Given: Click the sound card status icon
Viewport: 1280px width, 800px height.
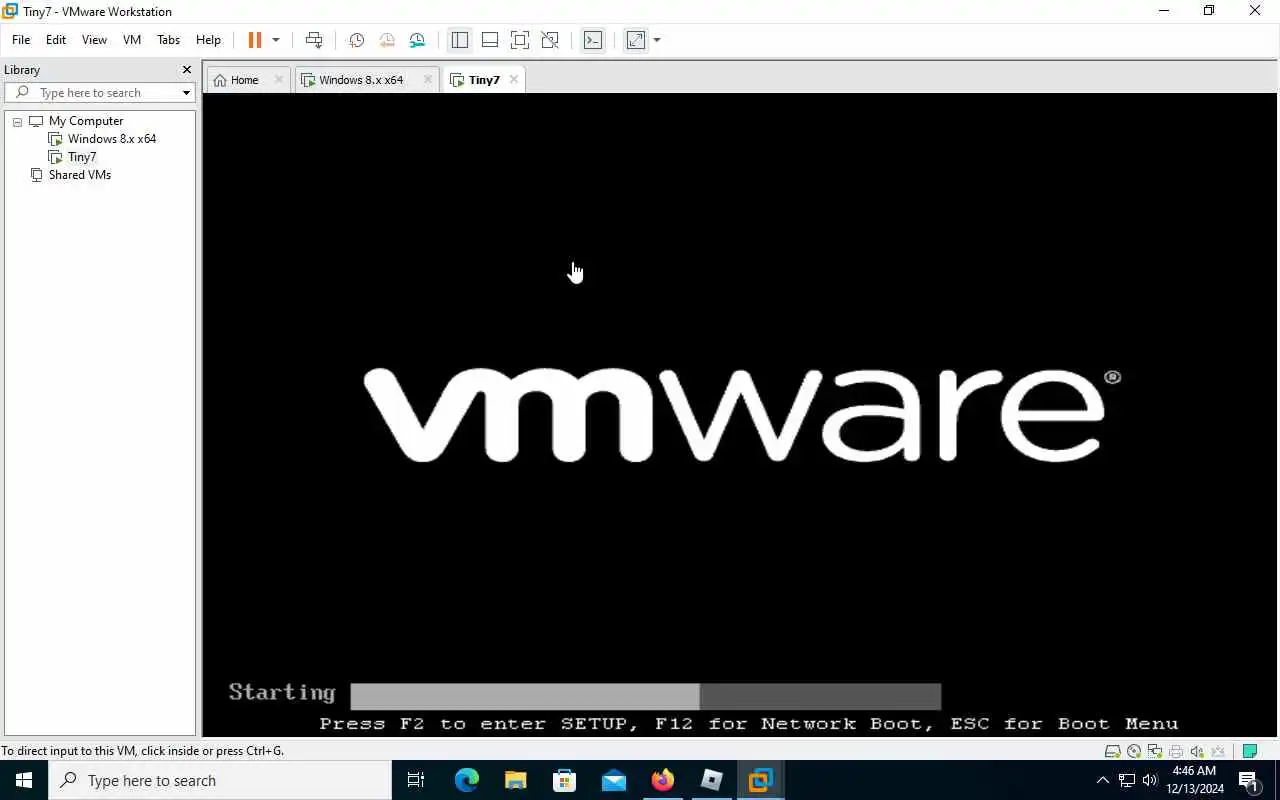Looking at the screenshot, I should tap(1197, 751).
